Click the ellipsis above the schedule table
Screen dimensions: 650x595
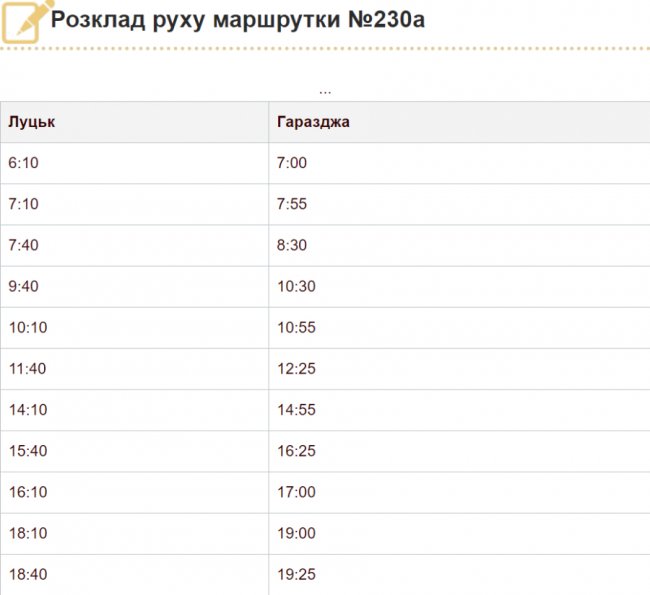pos(325,91)
